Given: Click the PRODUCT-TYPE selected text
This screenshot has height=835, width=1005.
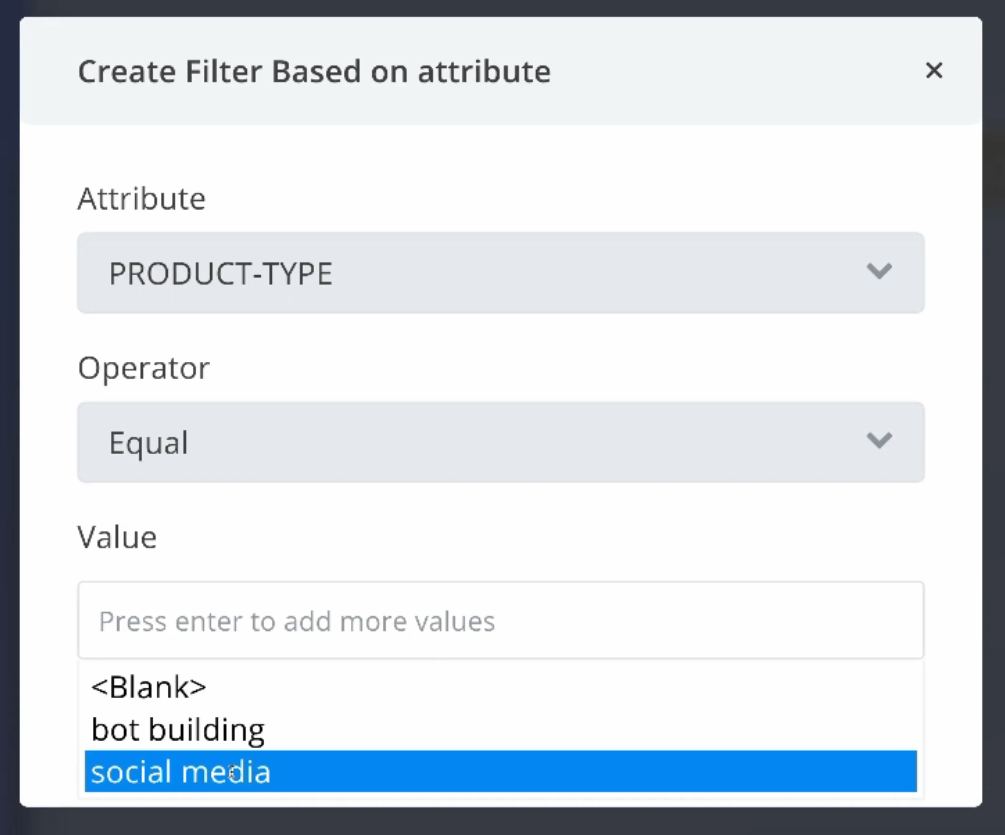Looking at the screenshot, I should click(x=220, y=274).
